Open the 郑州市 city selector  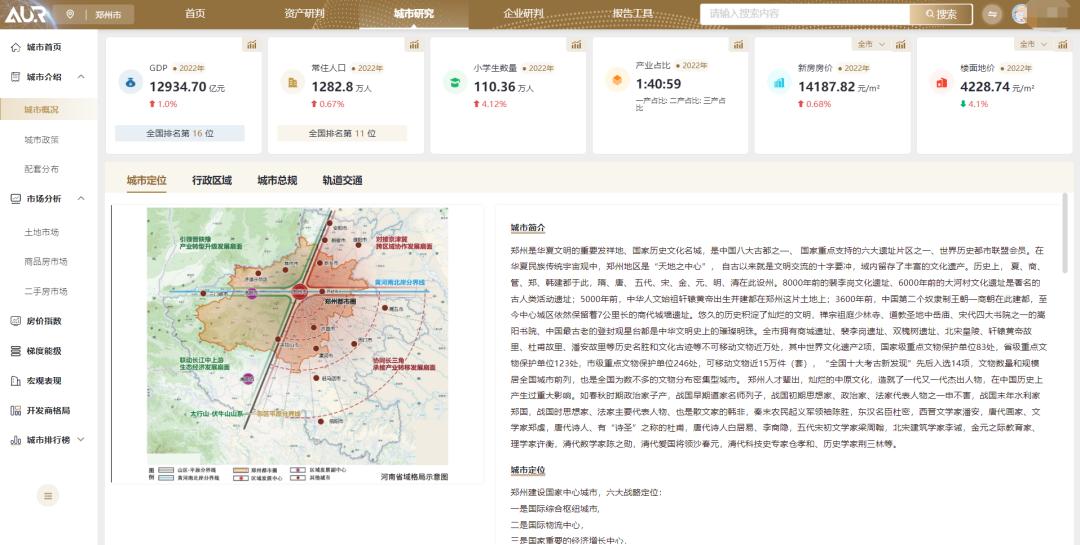click(x=108, y=14)
